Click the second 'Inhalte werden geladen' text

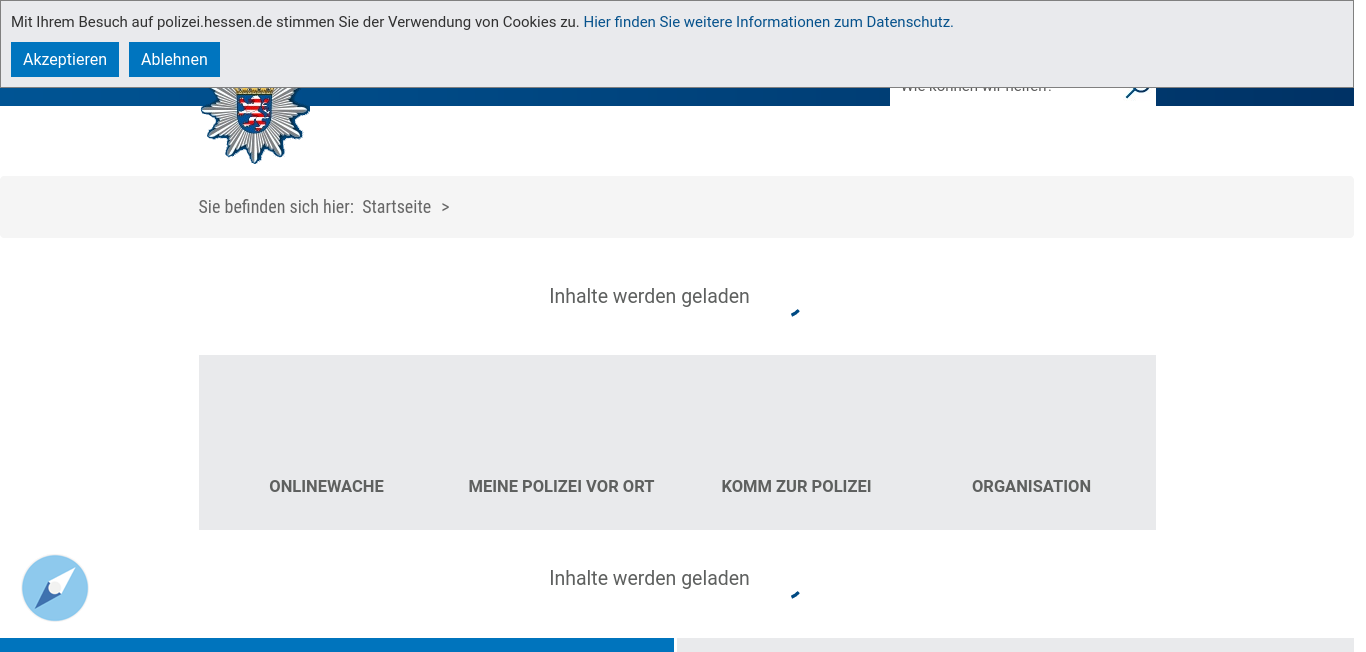tap(649, 578)
